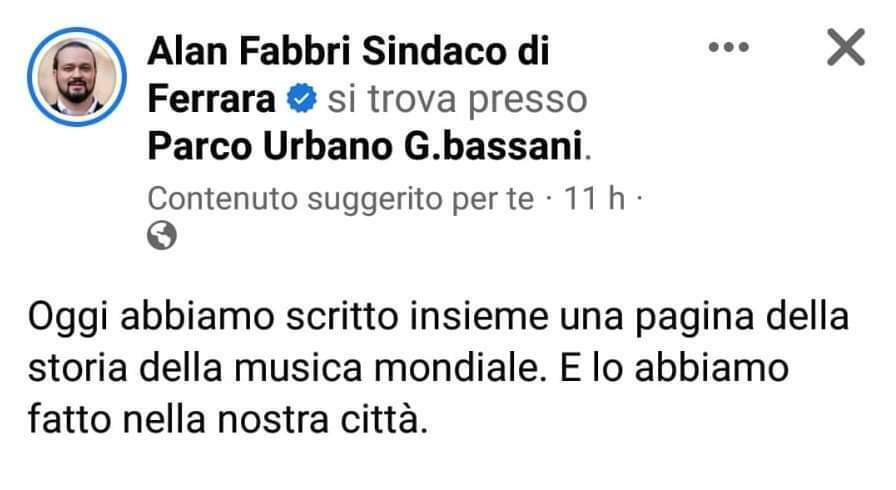Click the 11 h post timestamp
The height and width of the screenshot is (490, 896).
click(x=594, y=199)
